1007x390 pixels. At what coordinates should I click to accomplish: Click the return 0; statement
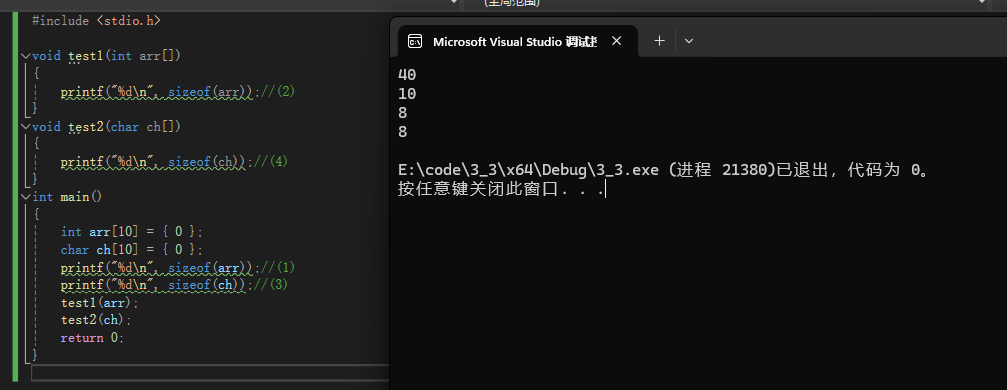click(92, 337)
